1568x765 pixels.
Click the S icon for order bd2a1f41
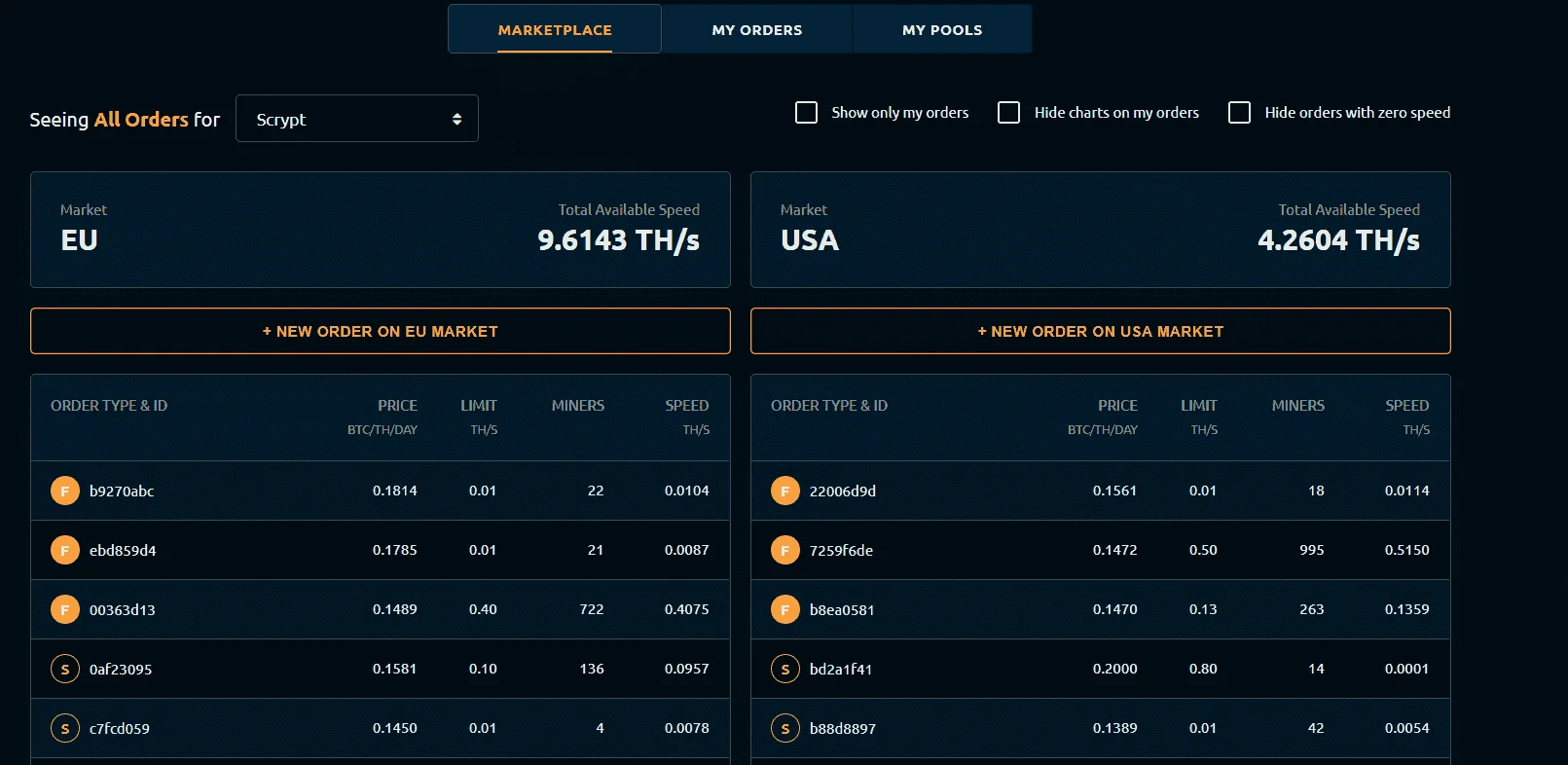click(785, 669)
